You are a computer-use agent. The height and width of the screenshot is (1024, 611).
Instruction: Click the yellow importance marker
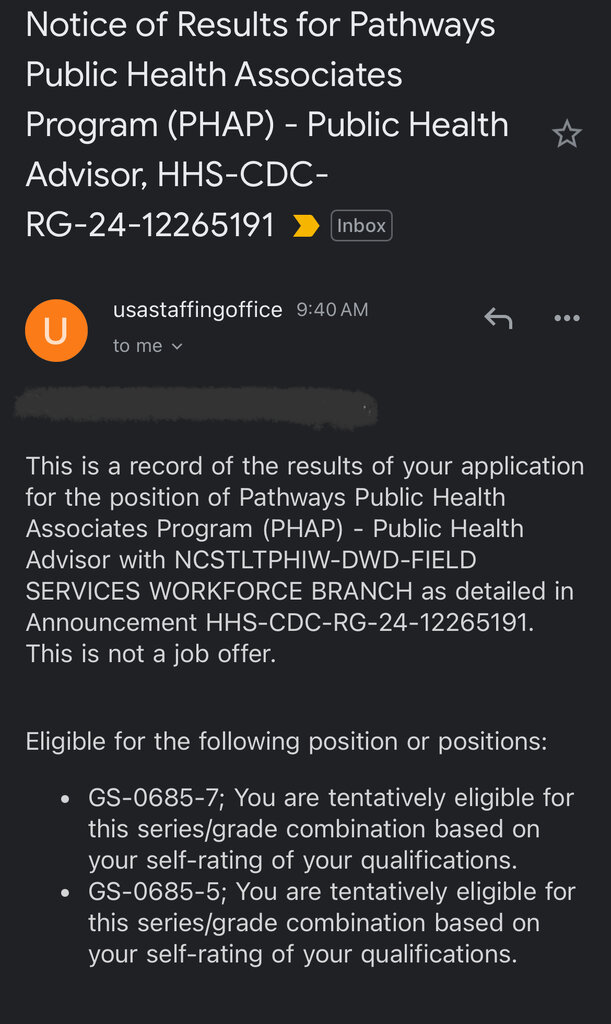(x=305, y=226)
